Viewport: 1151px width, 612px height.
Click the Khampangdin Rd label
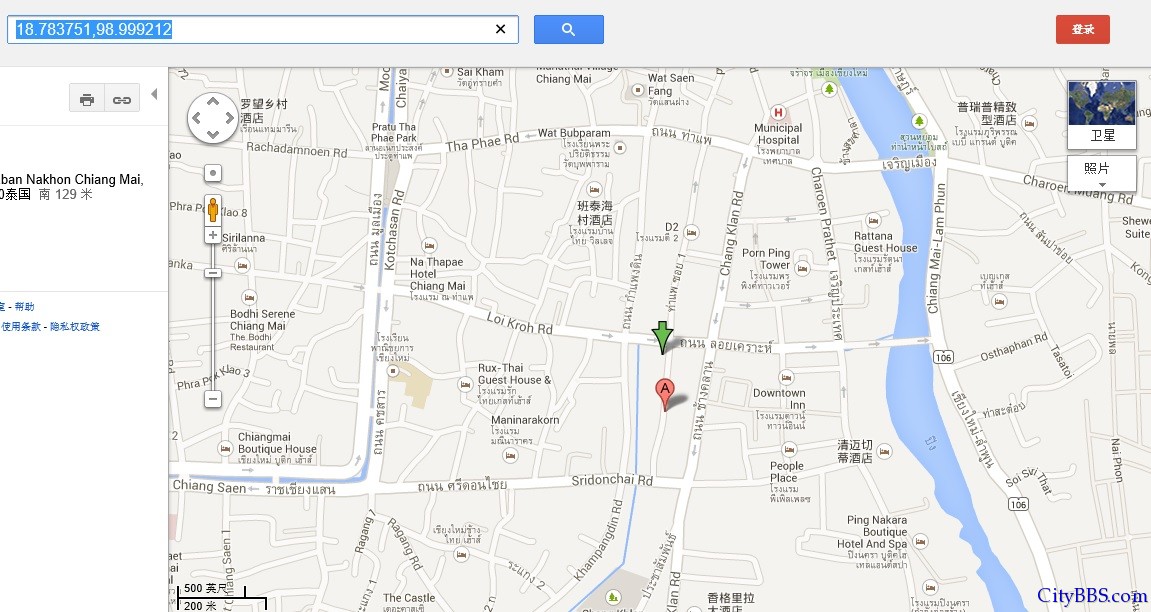[598, 541]
